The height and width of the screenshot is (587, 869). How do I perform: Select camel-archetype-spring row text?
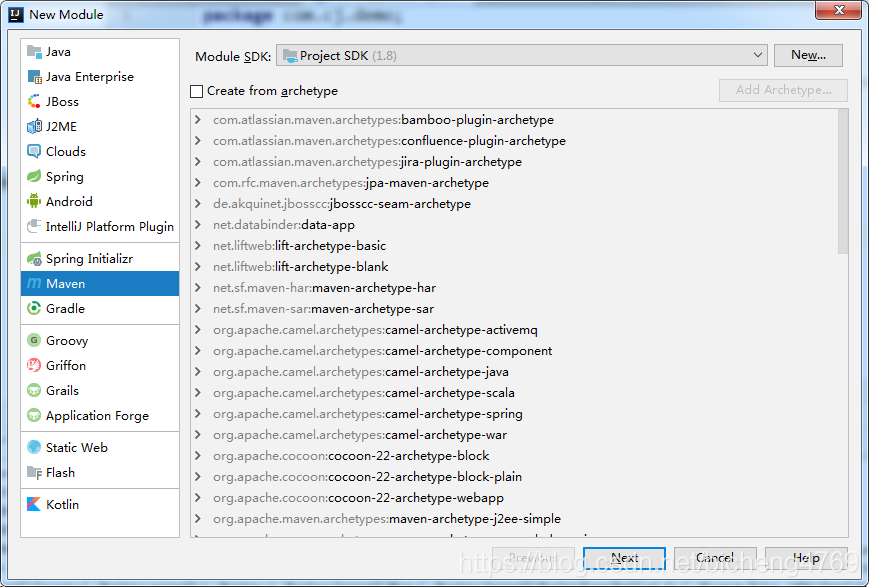(367, 414)
